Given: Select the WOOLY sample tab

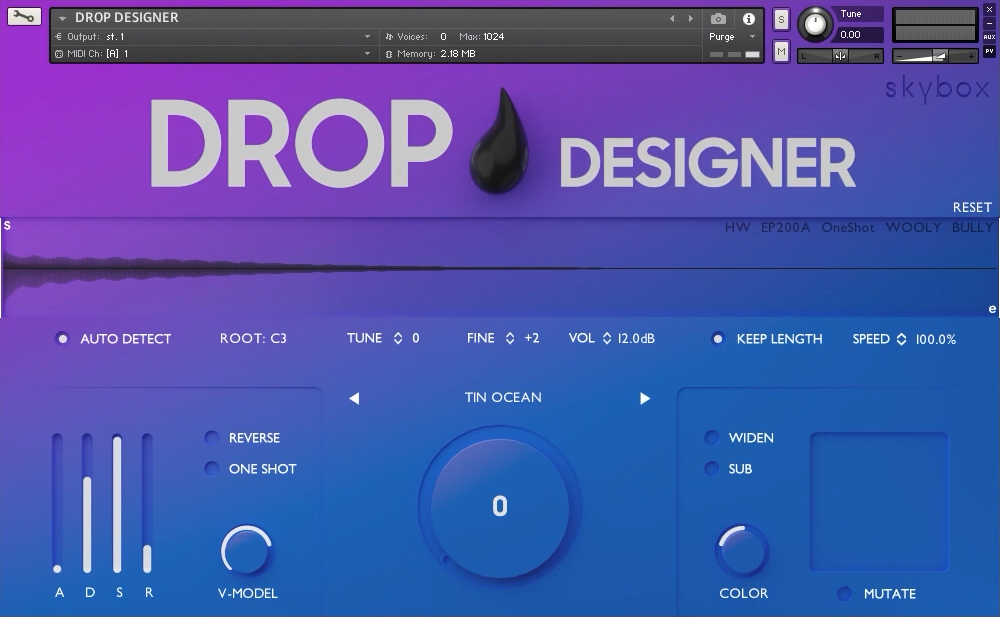Looking at the screenshot, I should 913,228.
